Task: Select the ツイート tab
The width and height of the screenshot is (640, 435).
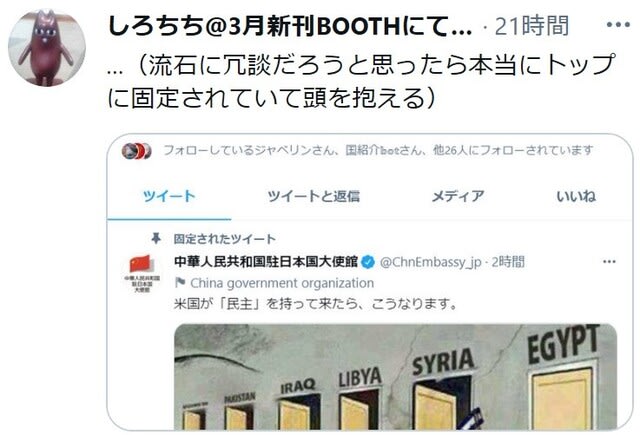Action: point(169,196)
